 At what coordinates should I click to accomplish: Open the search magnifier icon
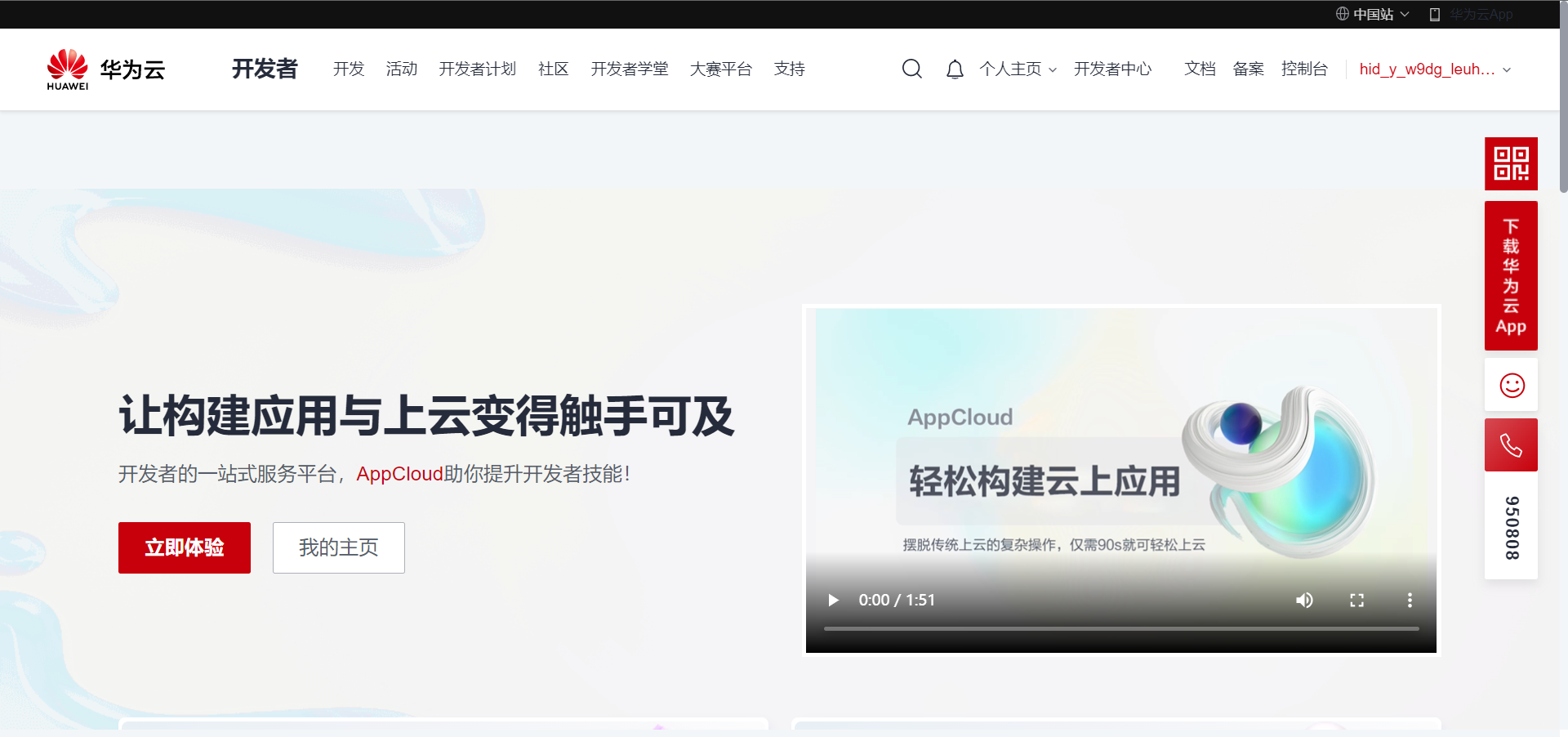911,69
